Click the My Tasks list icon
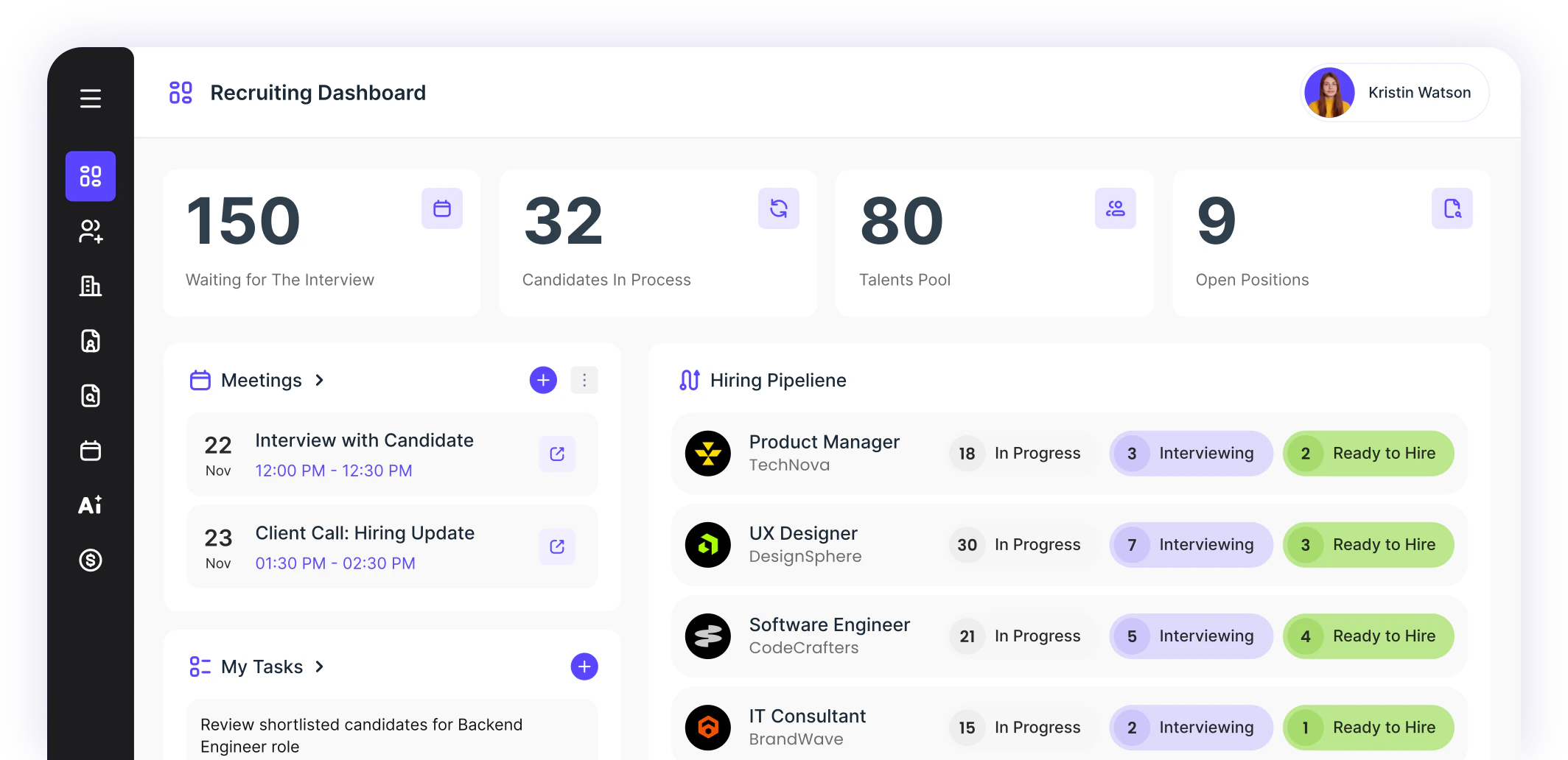Image resolution: width=1568 pixels, height=760 pixels. click(200, 666)
